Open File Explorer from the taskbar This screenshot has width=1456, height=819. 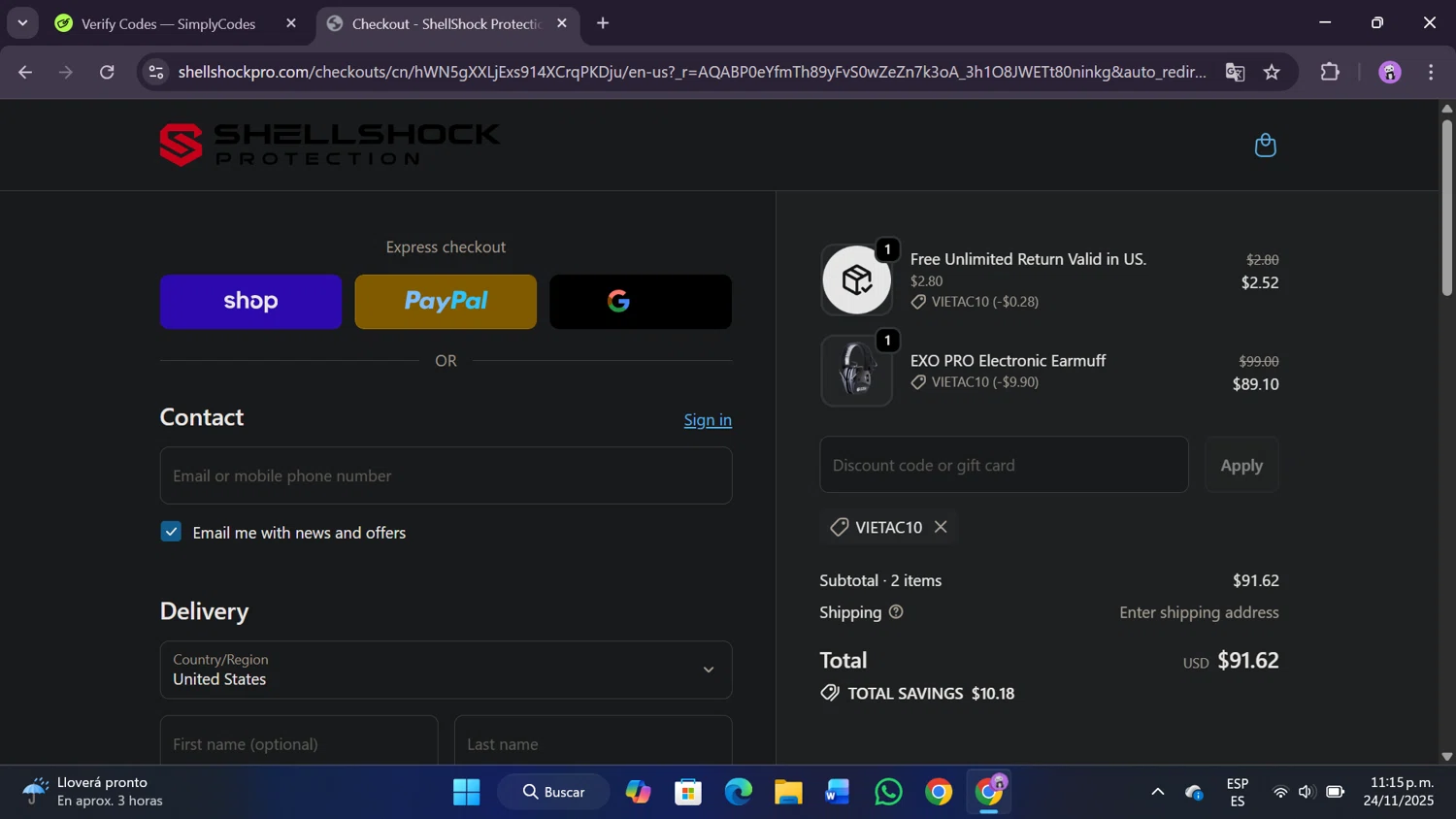tap(788, 792)
